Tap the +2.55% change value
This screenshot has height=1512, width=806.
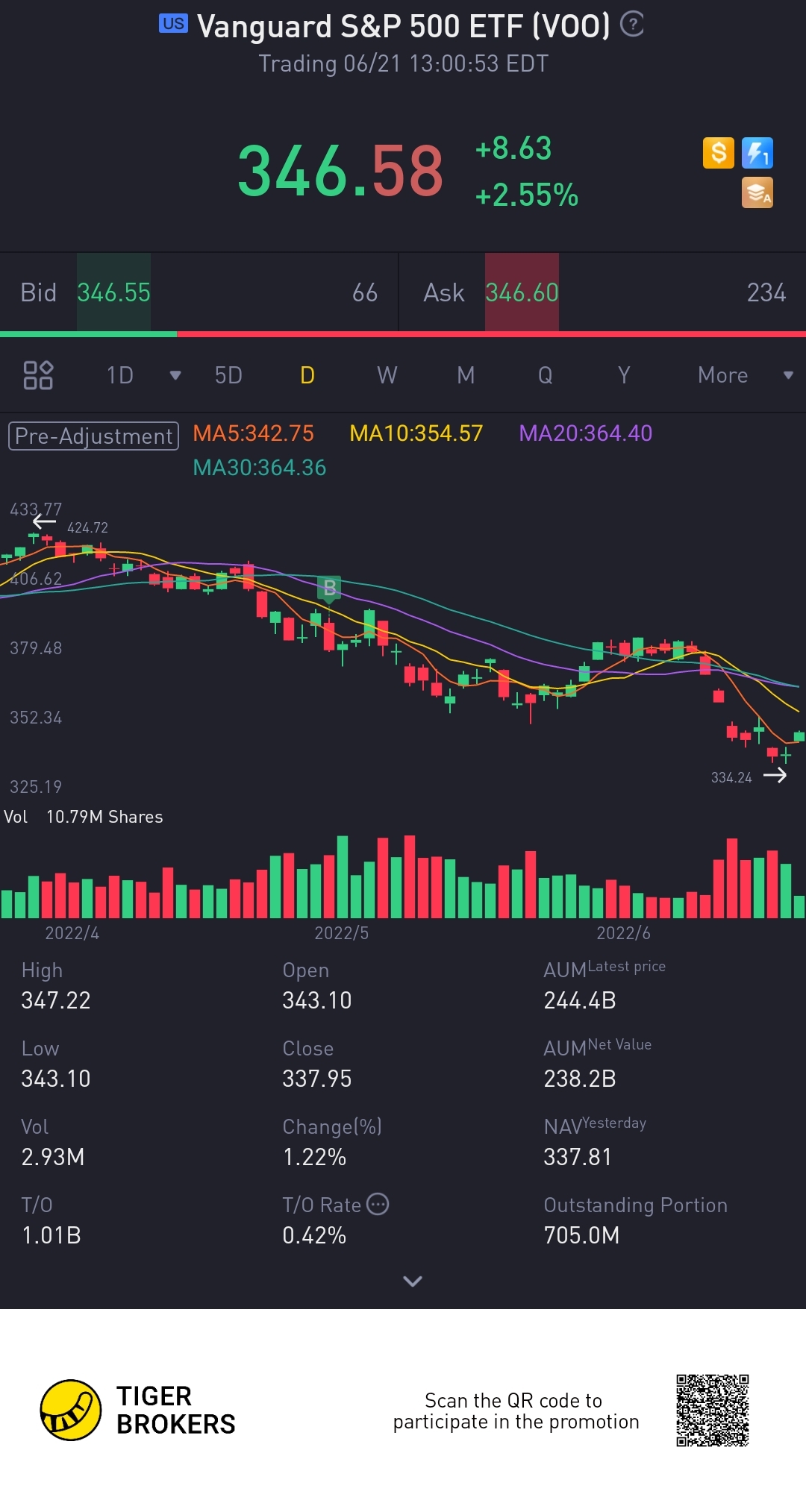click(527, 195)
